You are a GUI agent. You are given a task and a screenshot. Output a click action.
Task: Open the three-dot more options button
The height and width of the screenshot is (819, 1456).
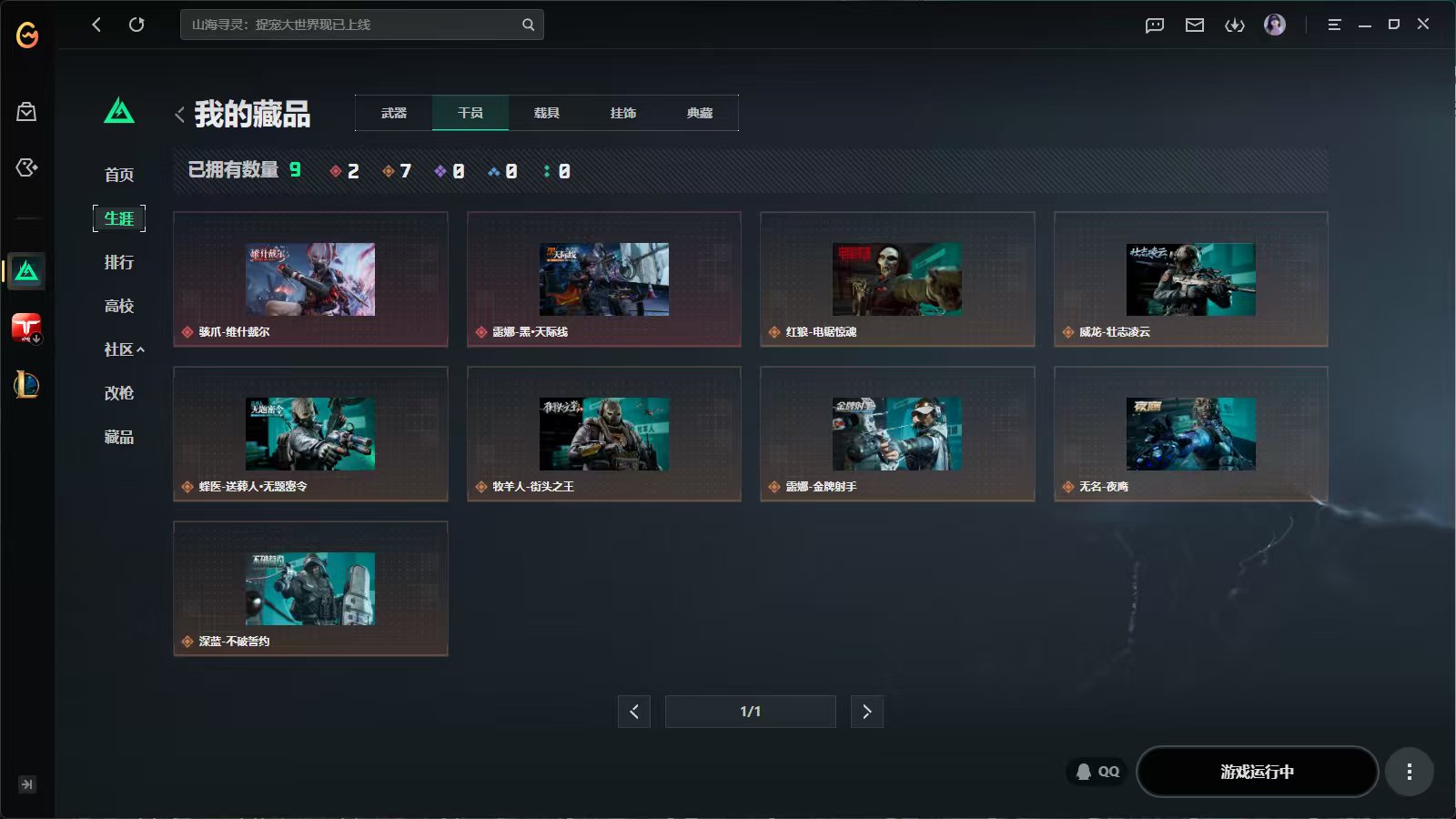[x=1409, y=772]
